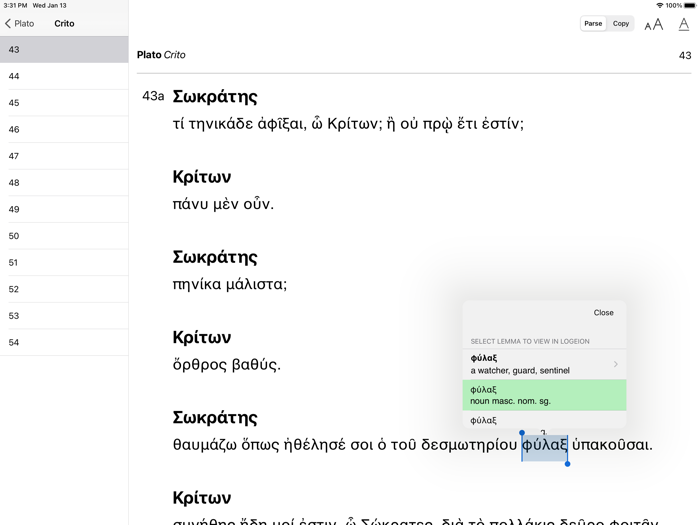Screen dimensions: 700x525
Task: Go back to the Plato list
Action: point(19,24)
